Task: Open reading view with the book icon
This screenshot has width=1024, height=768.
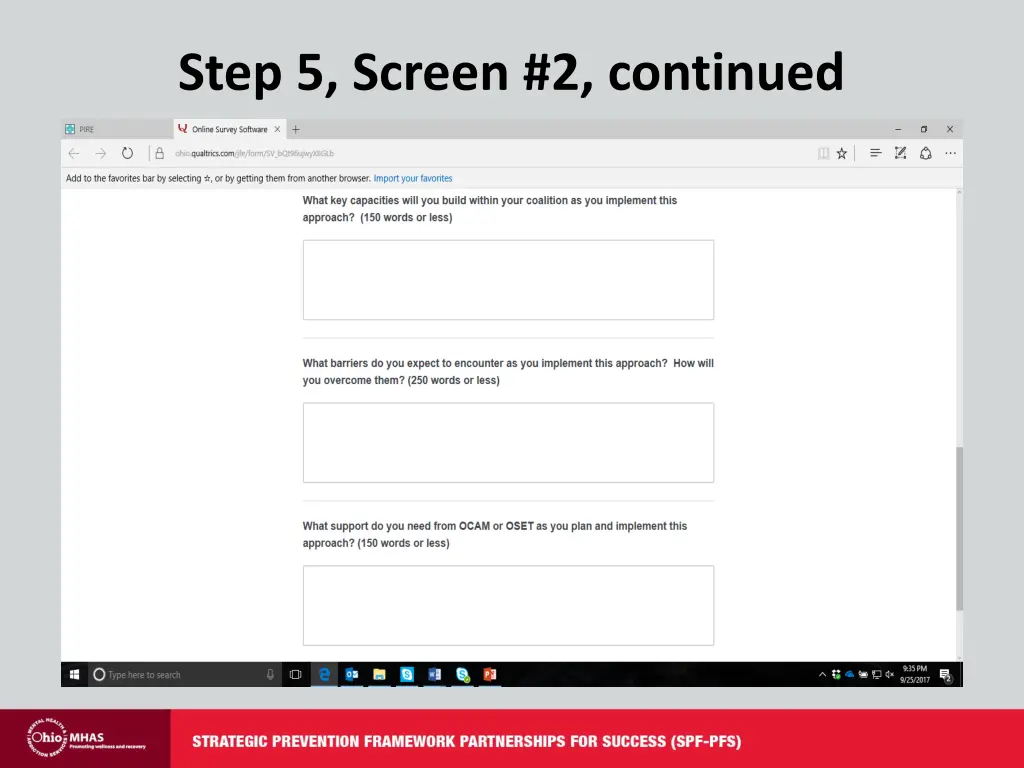Action: (x=824, y=153)
